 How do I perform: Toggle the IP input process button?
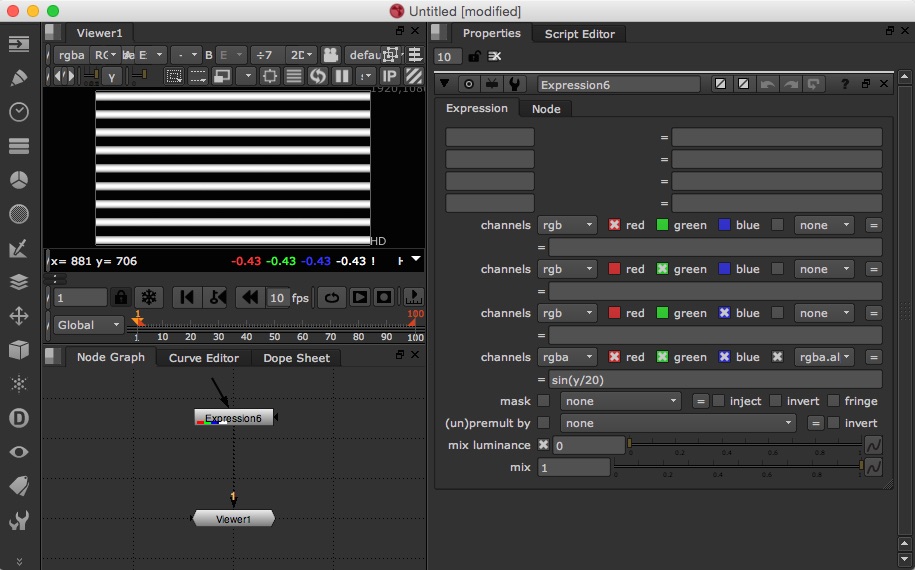point(390,76)
